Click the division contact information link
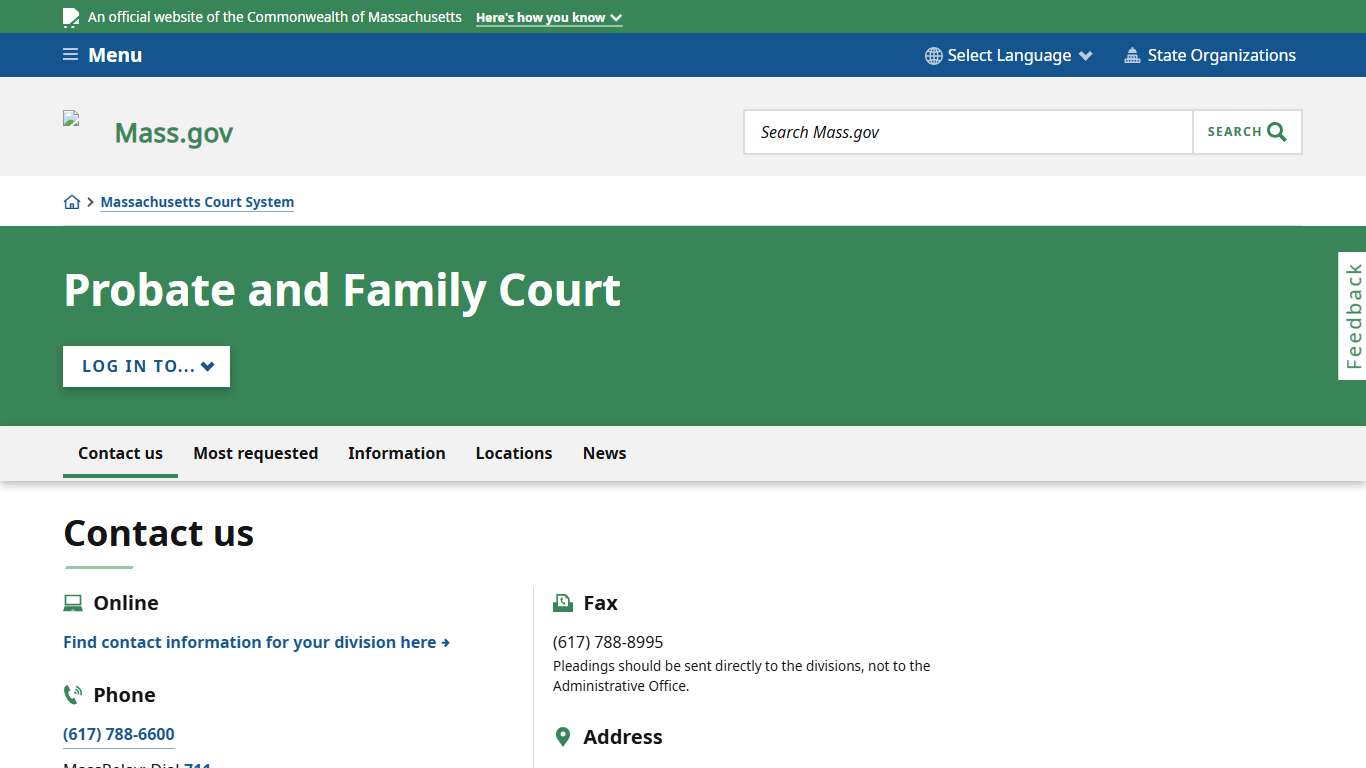Viewport: 1366px width, 768px height. point(256,642)
